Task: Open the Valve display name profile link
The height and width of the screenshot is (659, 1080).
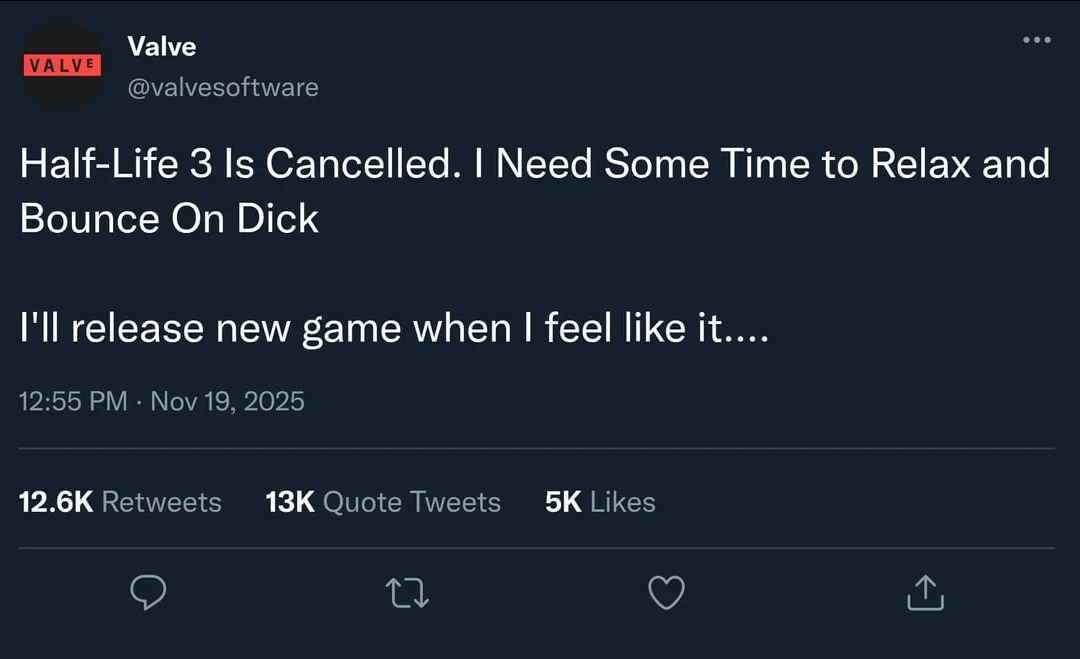Action: [162, 46]
